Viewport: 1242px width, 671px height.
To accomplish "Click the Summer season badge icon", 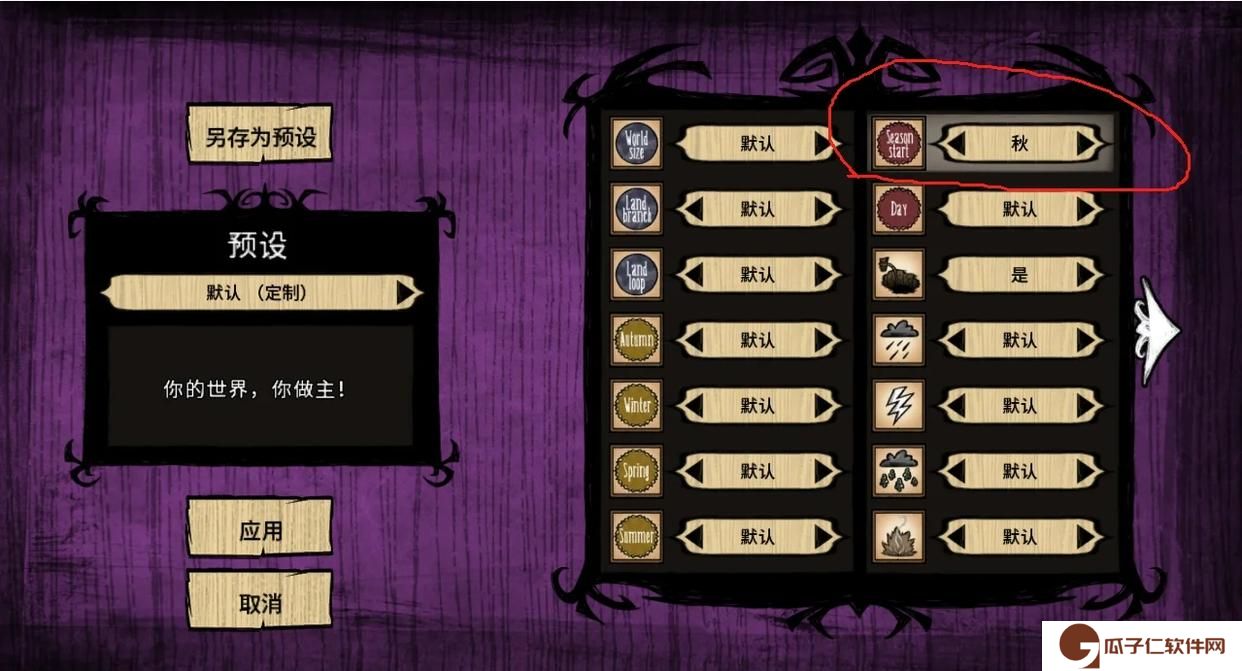I will [x=637, y=536].
